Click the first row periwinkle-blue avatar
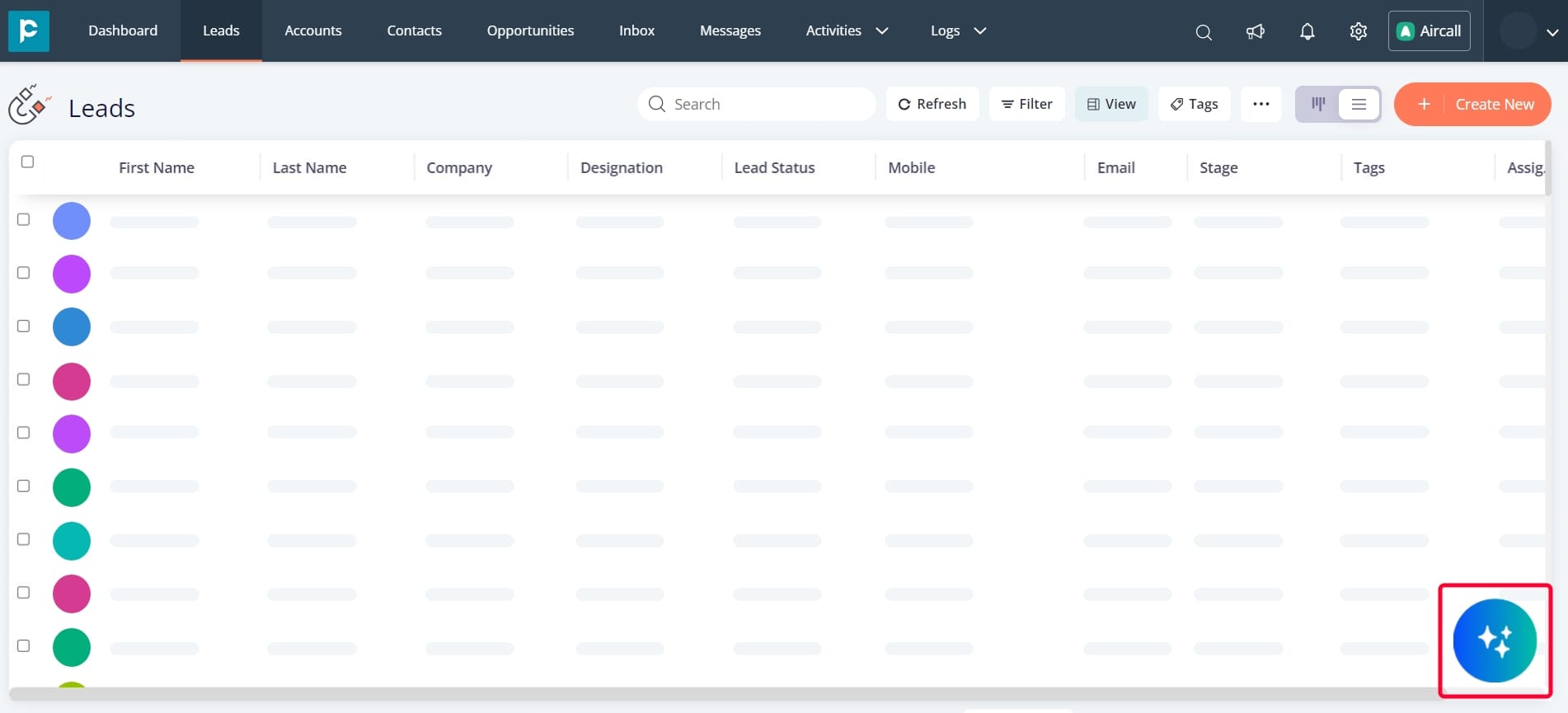This screenshot has height=713, width=1568. click(72, 221)
